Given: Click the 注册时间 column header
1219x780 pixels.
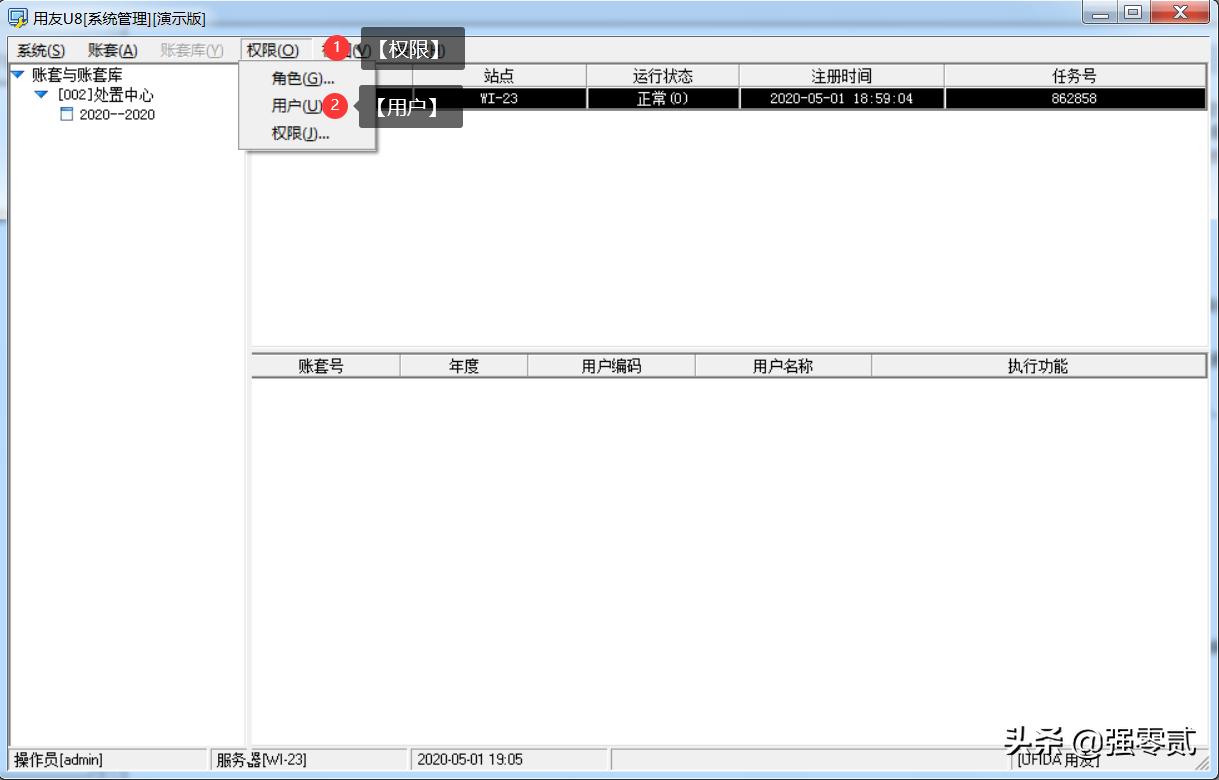Looking at the screenshot, I should coord(840,75).
